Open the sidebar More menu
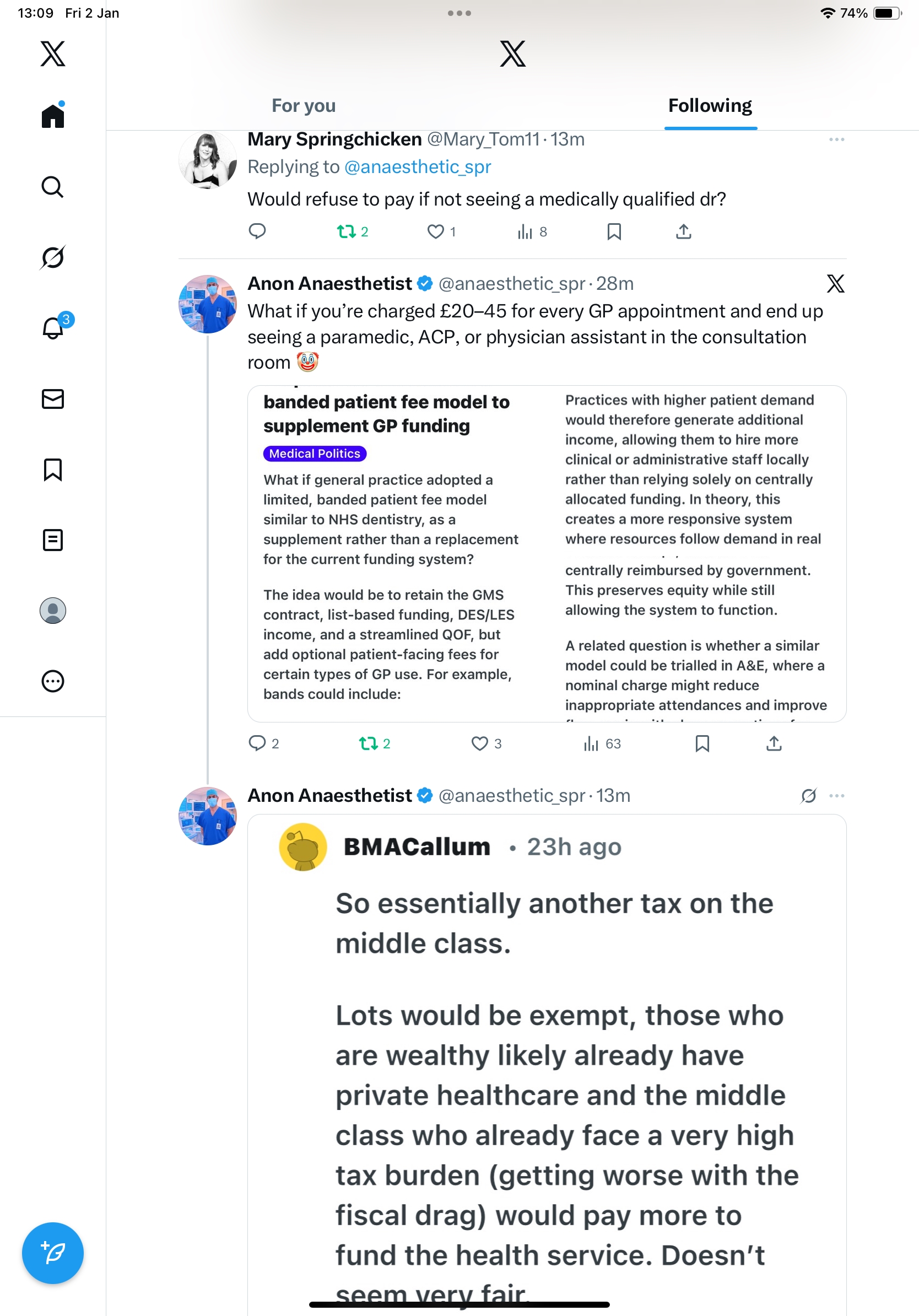 53,681
